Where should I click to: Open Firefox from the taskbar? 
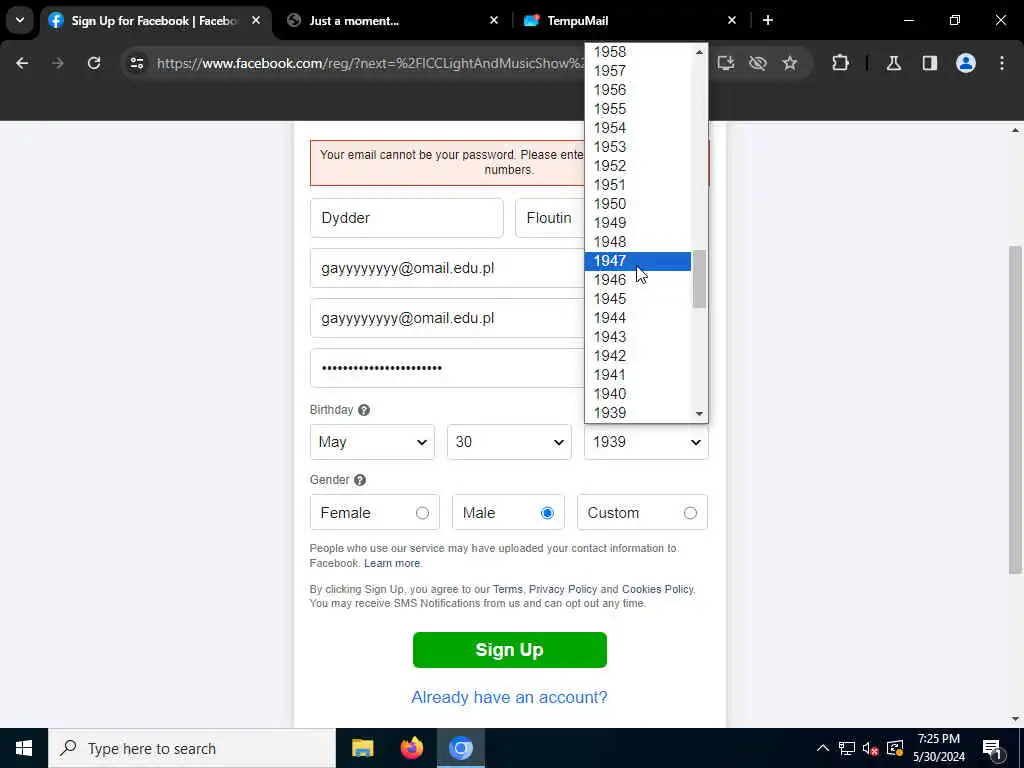click(411, 748)
